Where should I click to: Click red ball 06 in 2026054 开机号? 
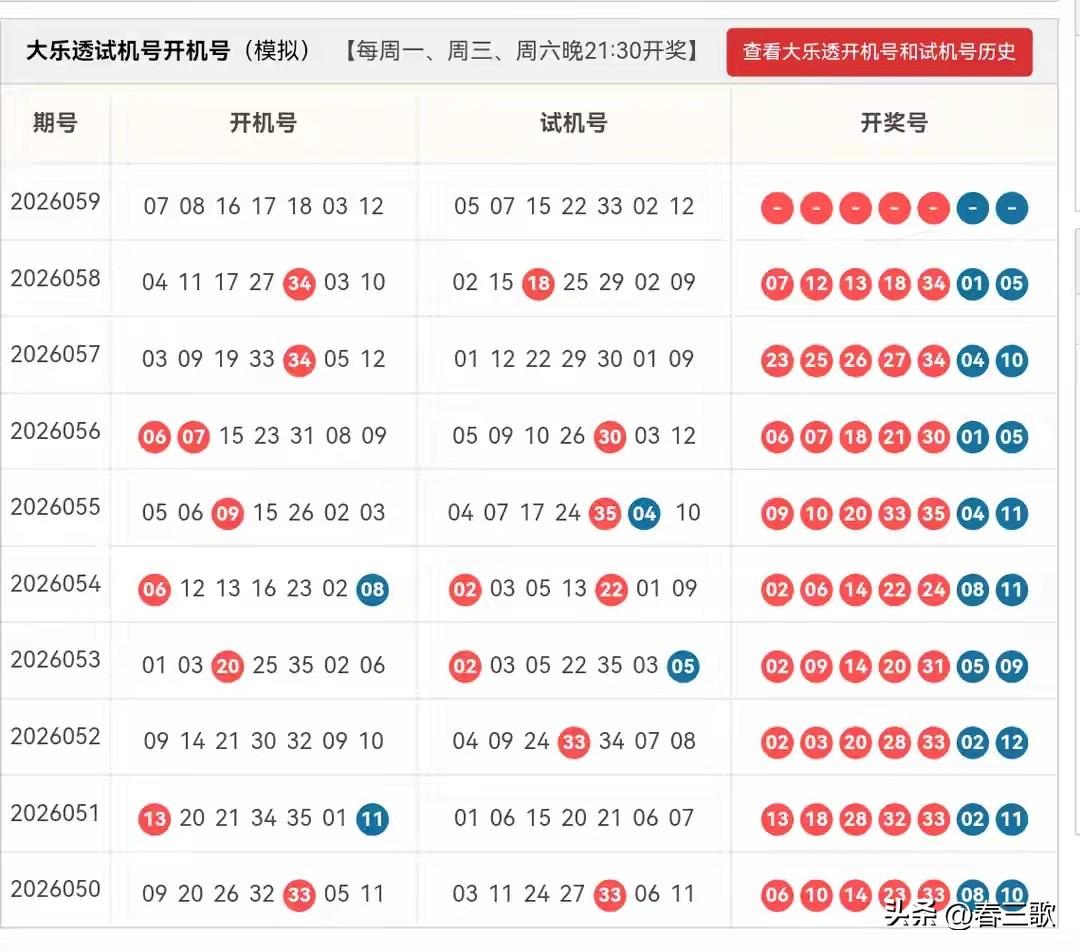154,590
